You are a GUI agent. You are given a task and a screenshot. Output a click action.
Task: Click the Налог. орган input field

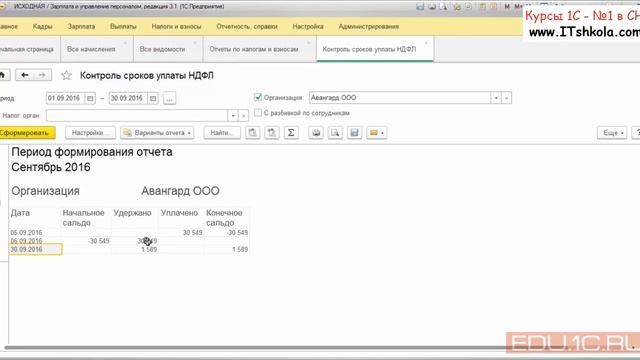(x=137, y=116)
